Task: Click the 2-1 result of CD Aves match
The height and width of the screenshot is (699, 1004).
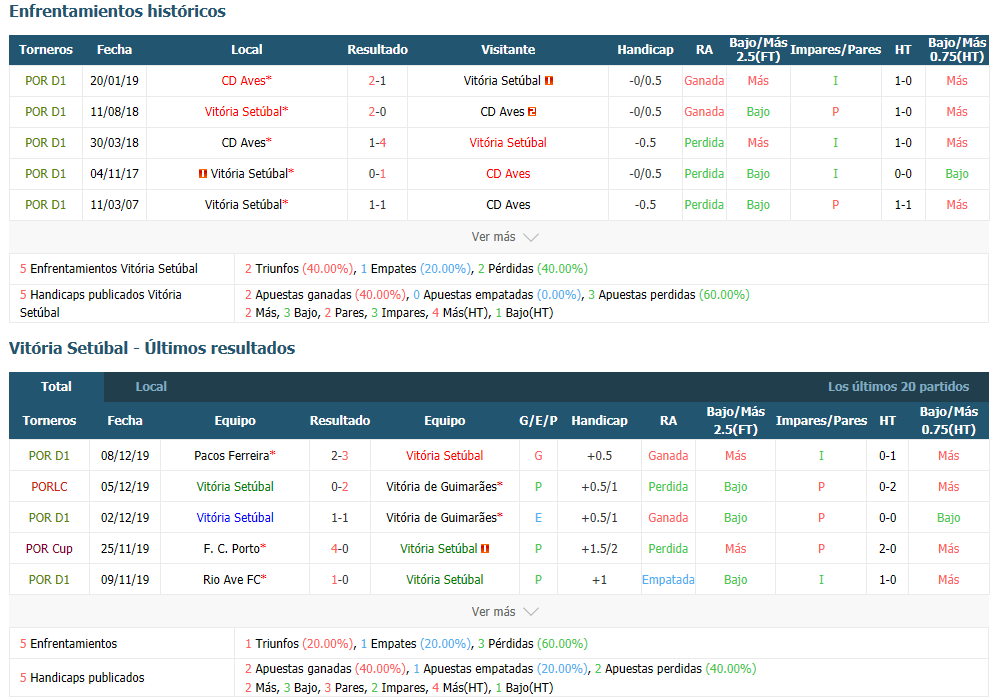Action: tap(377, 81)
